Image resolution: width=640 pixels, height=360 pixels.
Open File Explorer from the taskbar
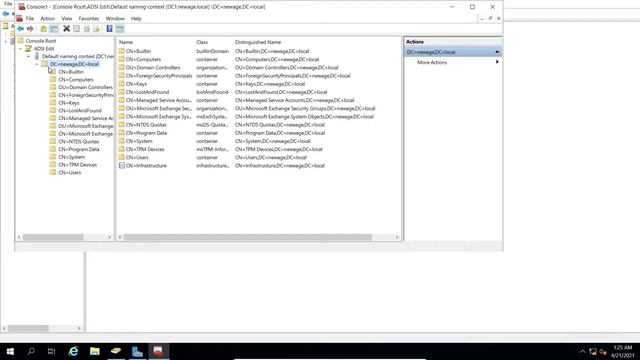pos(95,351)
